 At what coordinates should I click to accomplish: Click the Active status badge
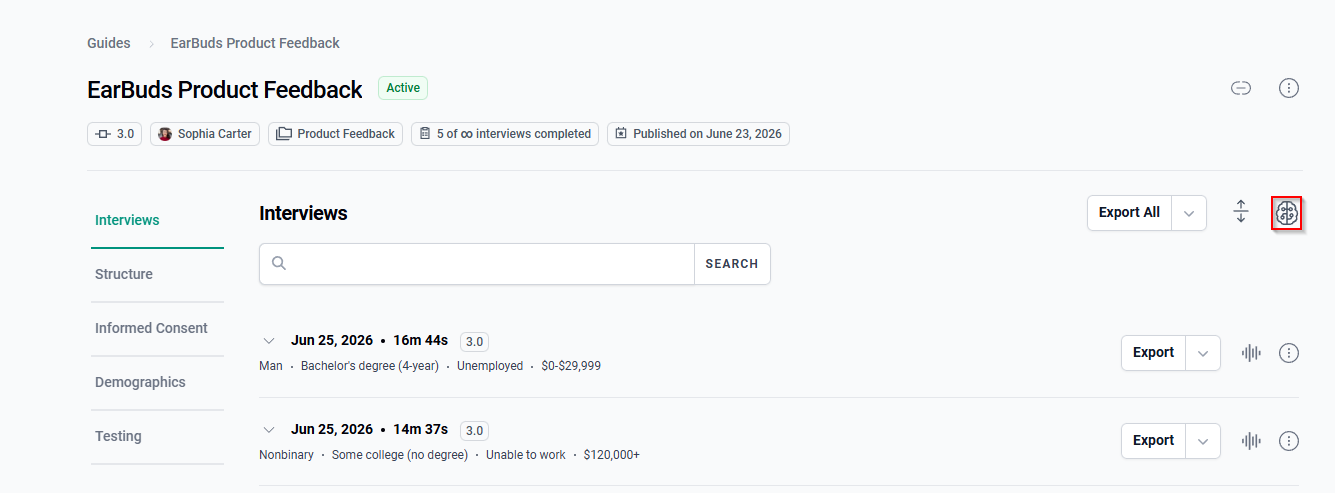pos(403,88)
